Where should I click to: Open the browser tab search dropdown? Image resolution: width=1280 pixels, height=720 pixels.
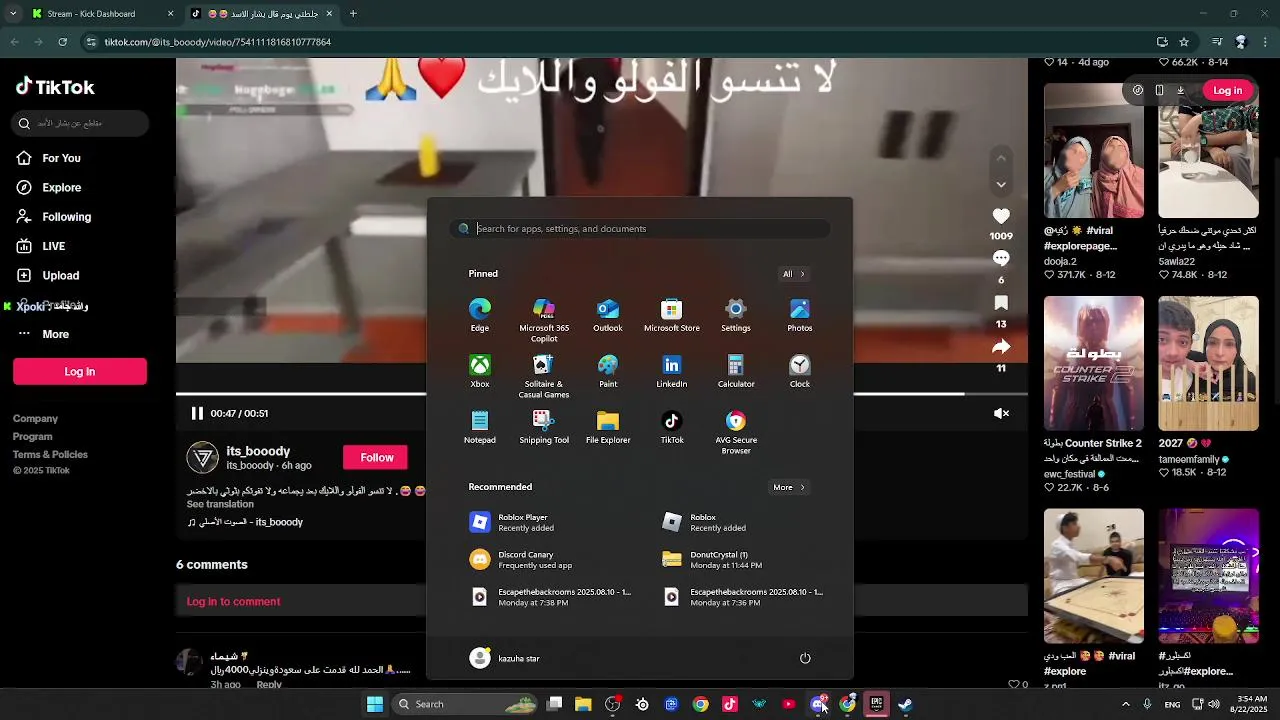pyautogui.click(x=13, y=14)
